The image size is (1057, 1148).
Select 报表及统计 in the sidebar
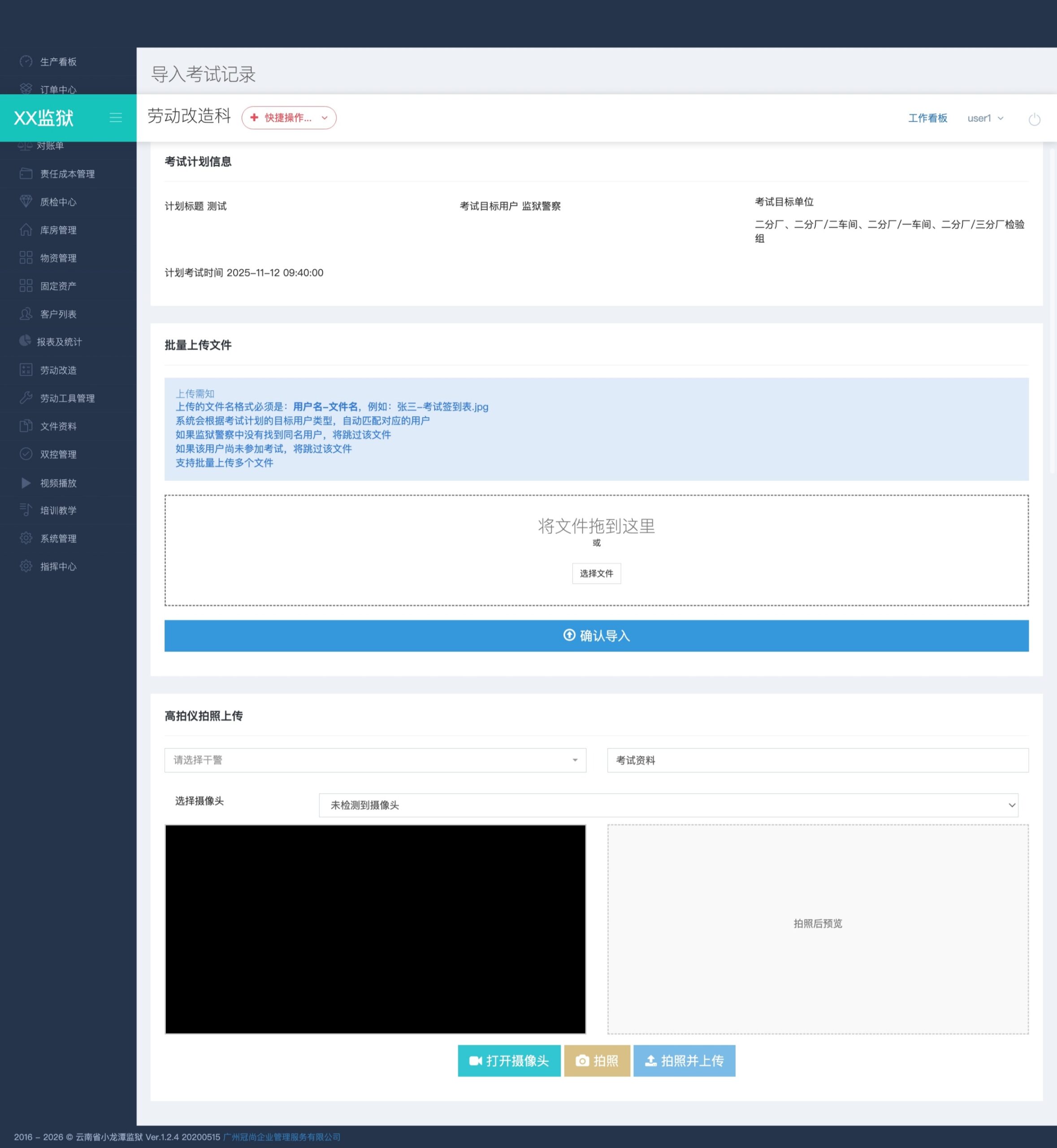[59, 342]
